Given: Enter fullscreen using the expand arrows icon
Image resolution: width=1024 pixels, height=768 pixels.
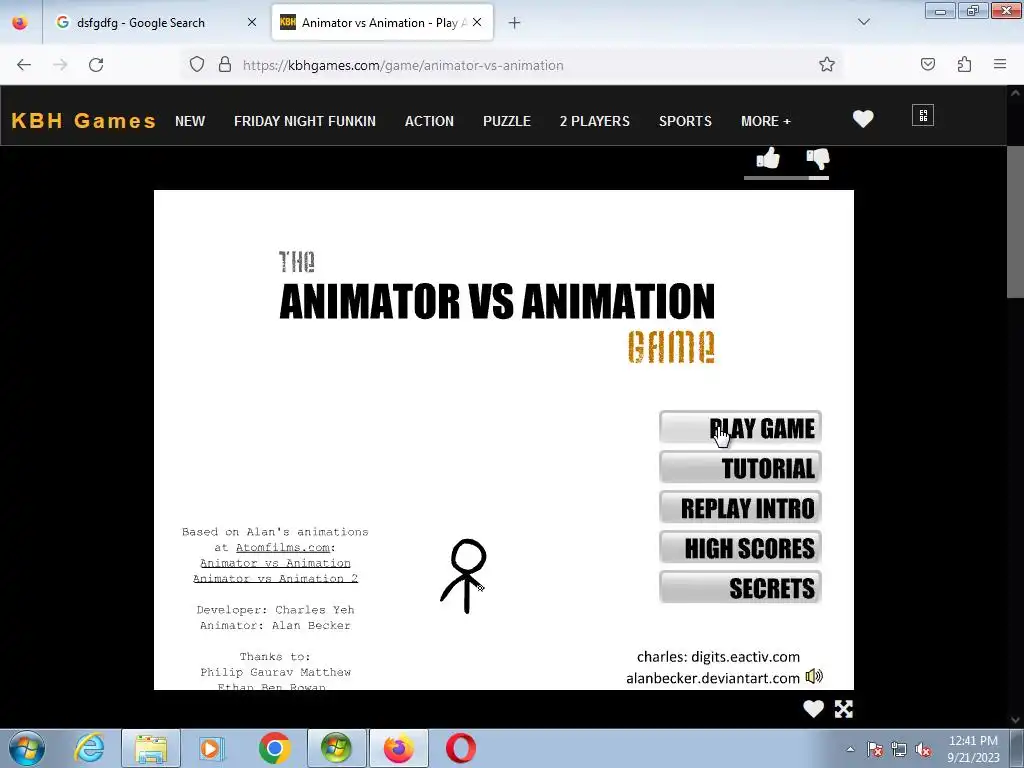Looking at the screenshot, I should coord(844,709).
